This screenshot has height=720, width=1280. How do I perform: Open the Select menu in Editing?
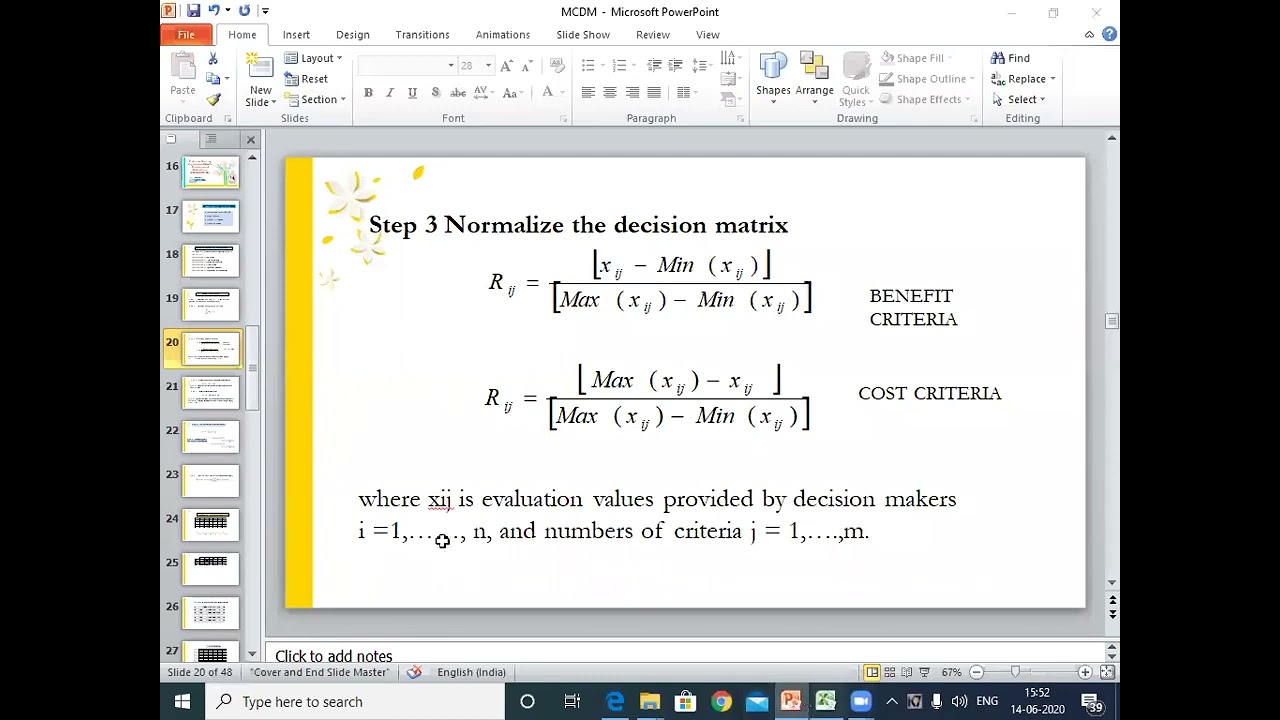click(1019, 100)
